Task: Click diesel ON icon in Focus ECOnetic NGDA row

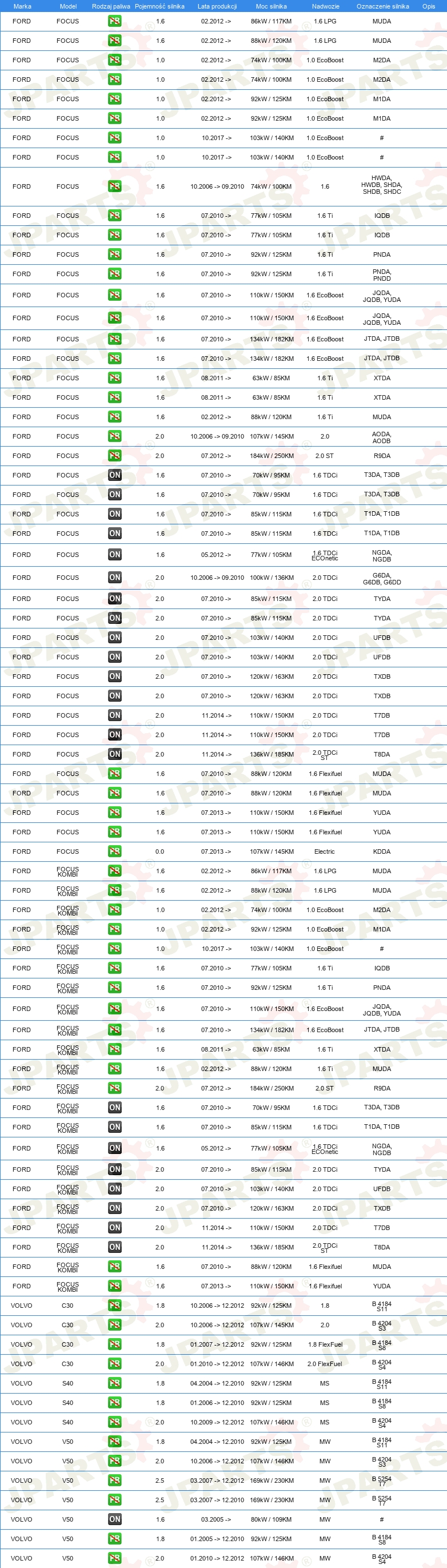Action: (114, 555)
